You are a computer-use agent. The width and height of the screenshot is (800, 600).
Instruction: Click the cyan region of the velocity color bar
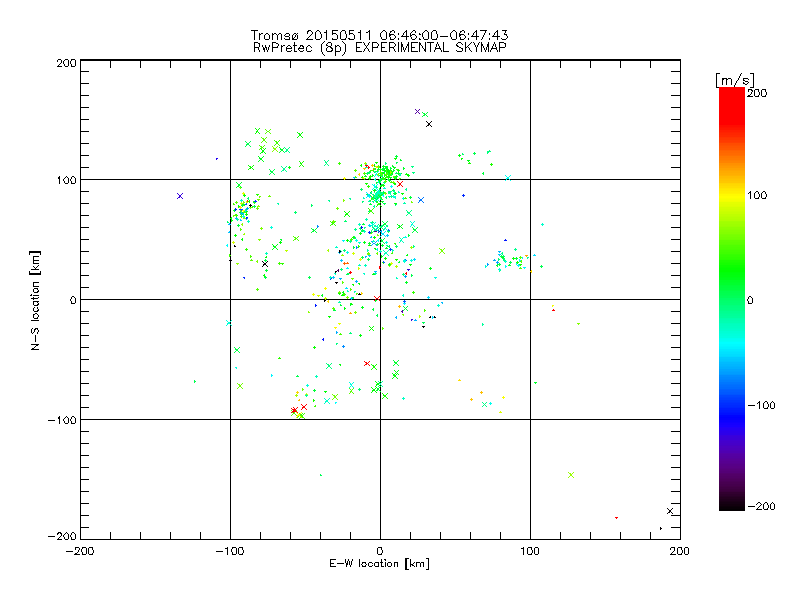coord(732,347)
